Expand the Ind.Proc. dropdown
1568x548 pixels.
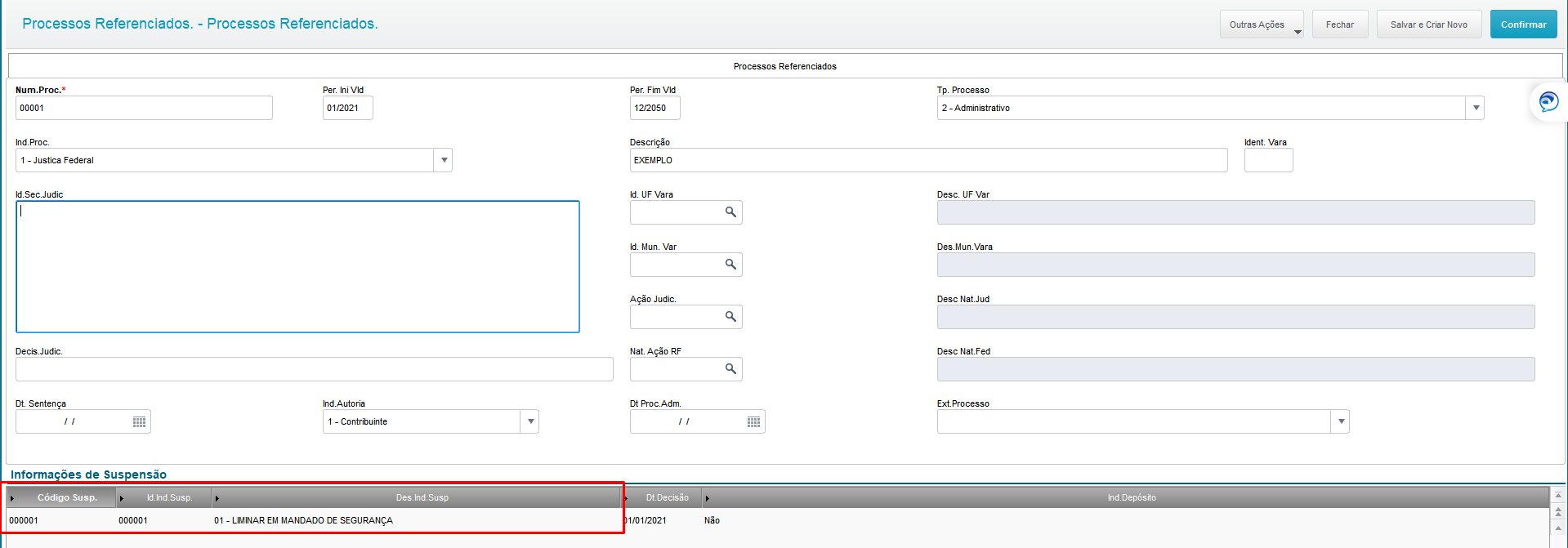click(444, 160)
